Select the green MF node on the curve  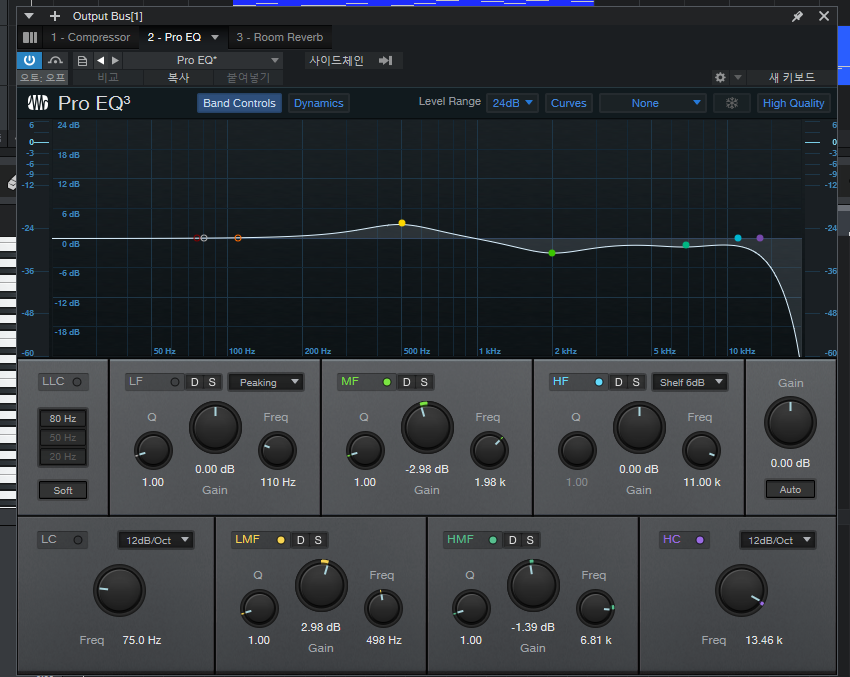click(x=552, y=253)
